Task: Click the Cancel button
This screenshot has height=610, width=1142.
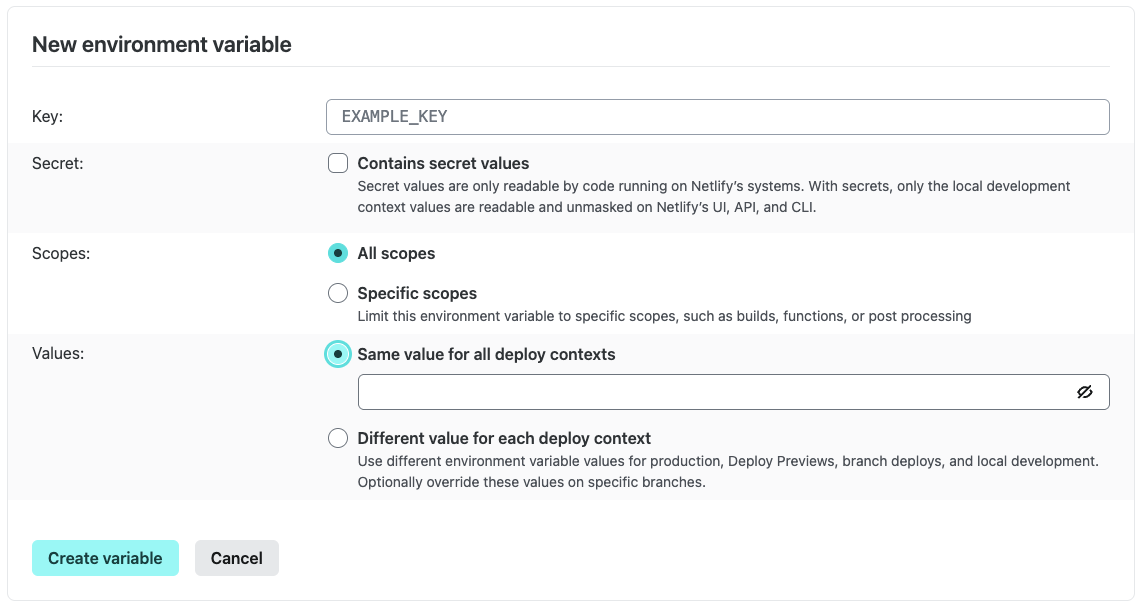Action: (237, 558)
